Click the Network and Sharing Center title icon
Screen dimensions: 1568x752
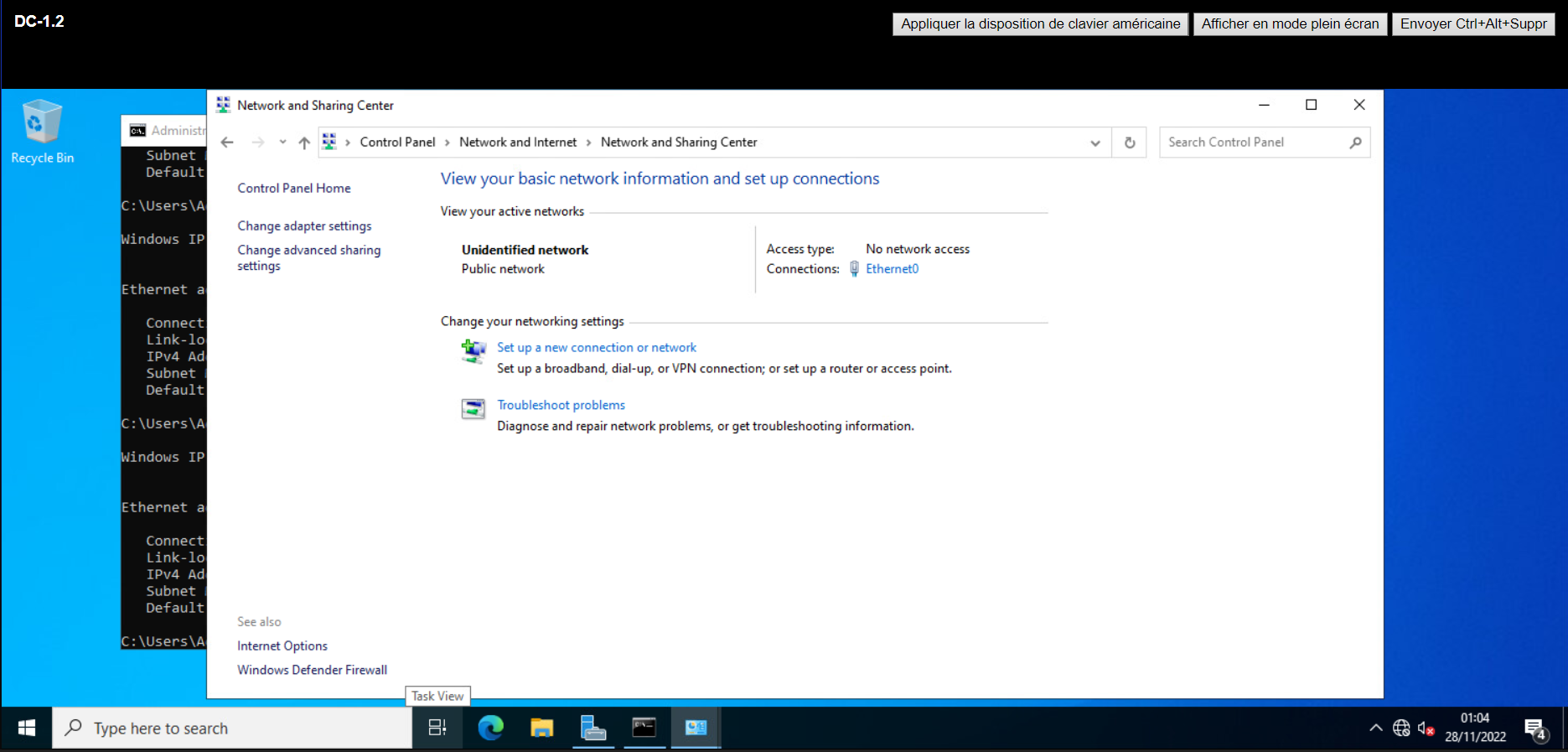coord(223,105)
